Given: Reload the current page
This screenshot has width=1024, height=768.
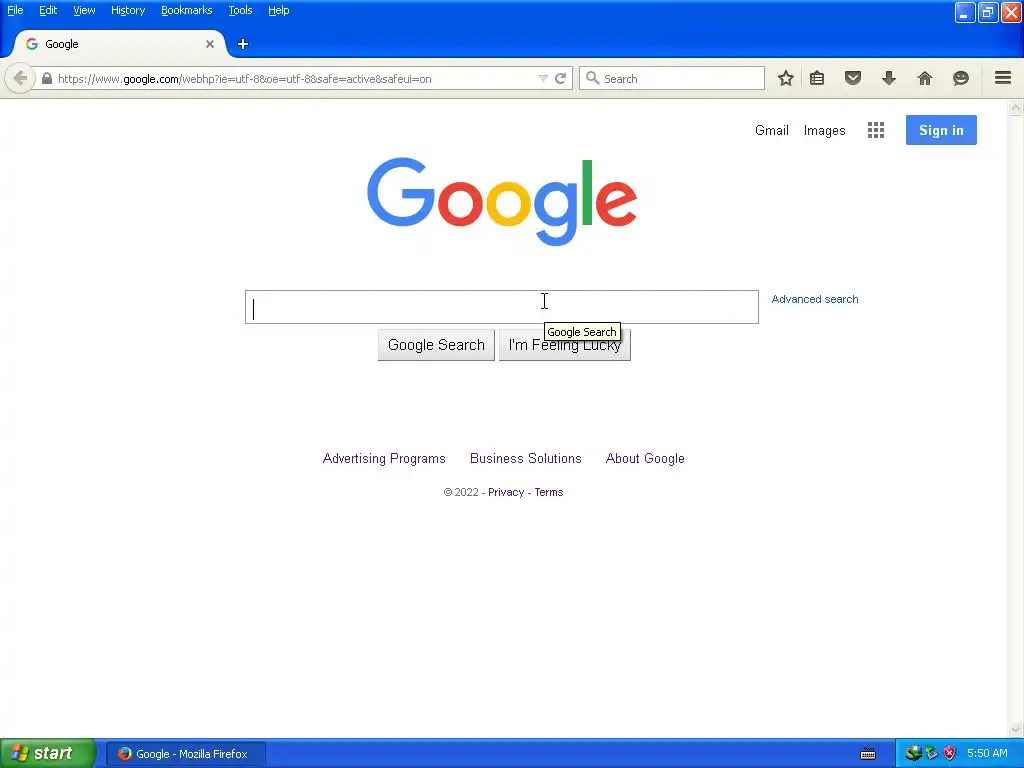Looking at the screenshot, I should click(x=560, y=78).
